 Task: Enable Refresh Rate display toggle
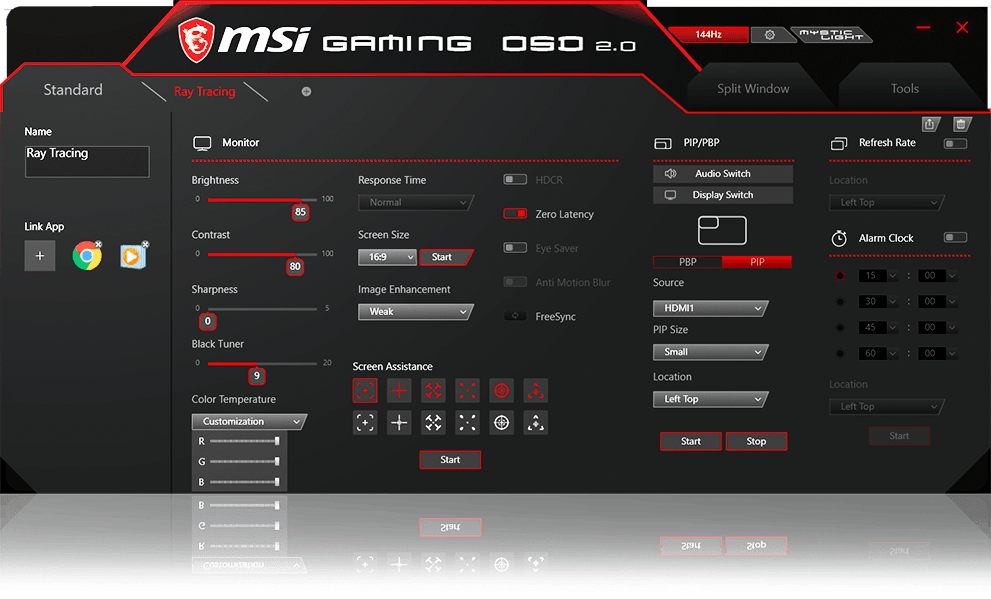[955, 143]
